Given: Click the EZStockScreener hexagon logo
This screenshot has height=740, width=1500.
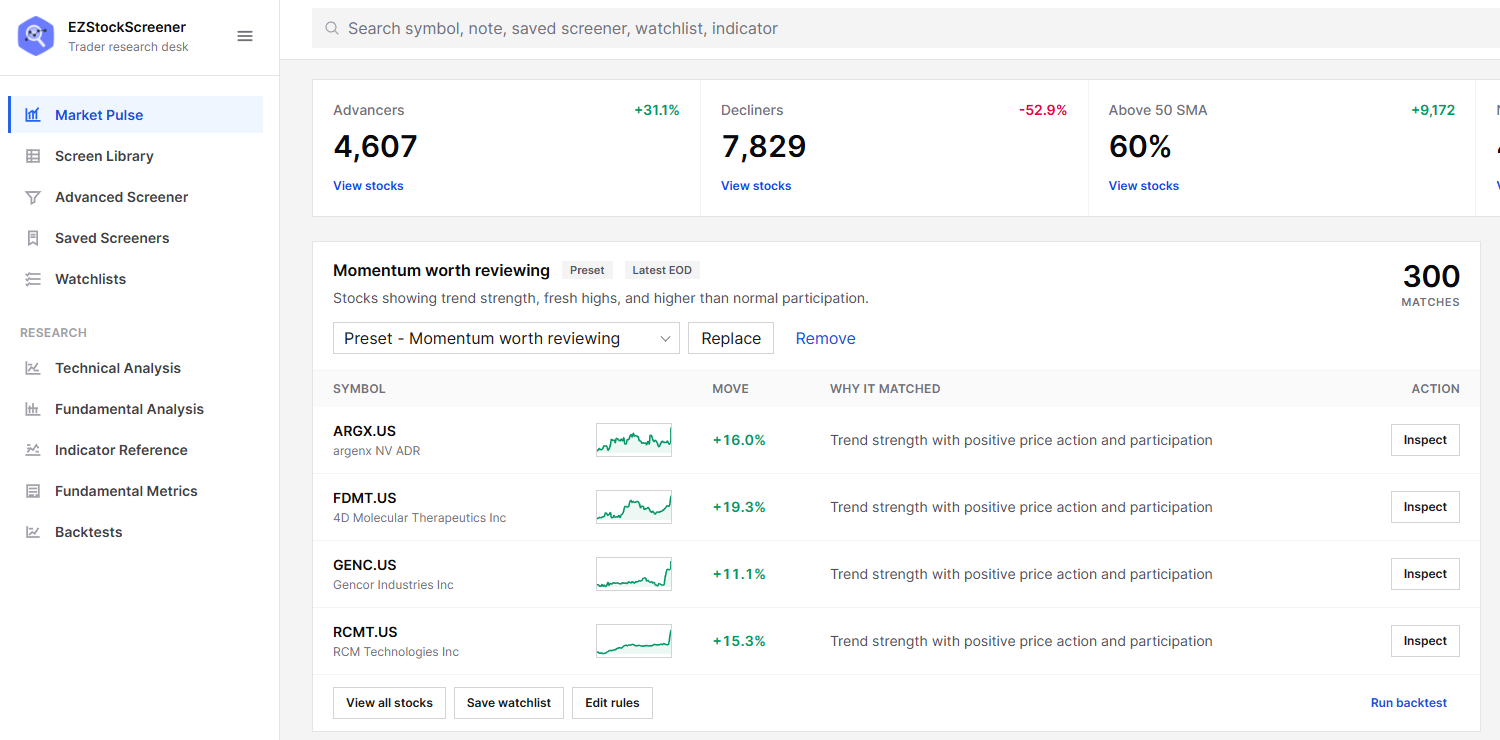Looking at the screenshot, I should point(36,36).
